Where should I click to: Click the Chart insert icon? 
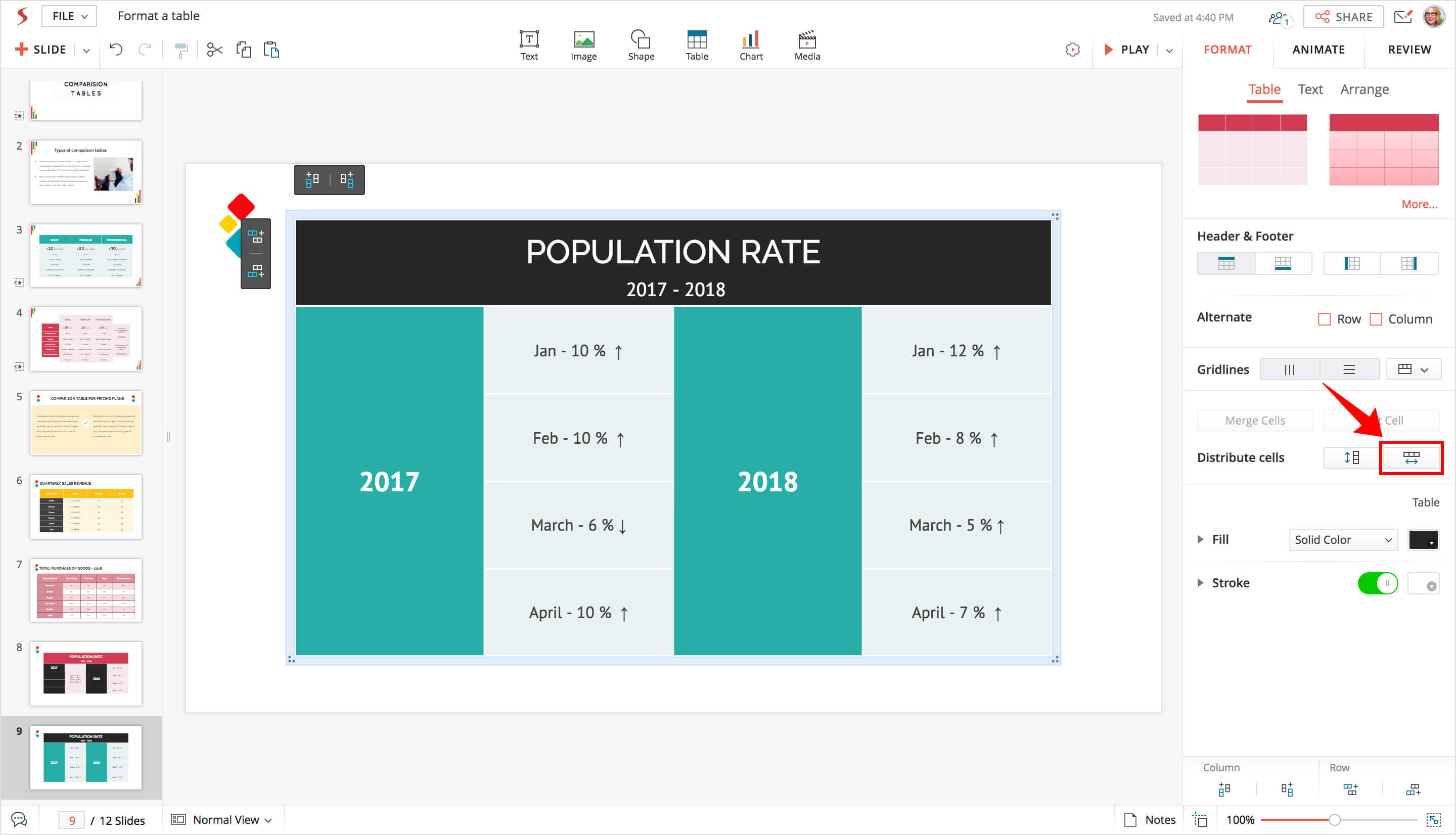(x=750, y=44)
